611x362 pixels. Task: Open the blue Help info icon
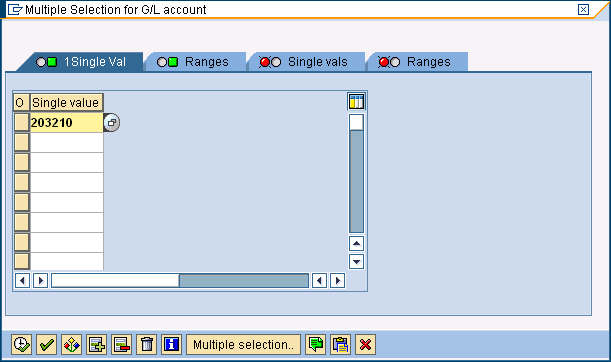pyautogui.click(x=171, y=344)
